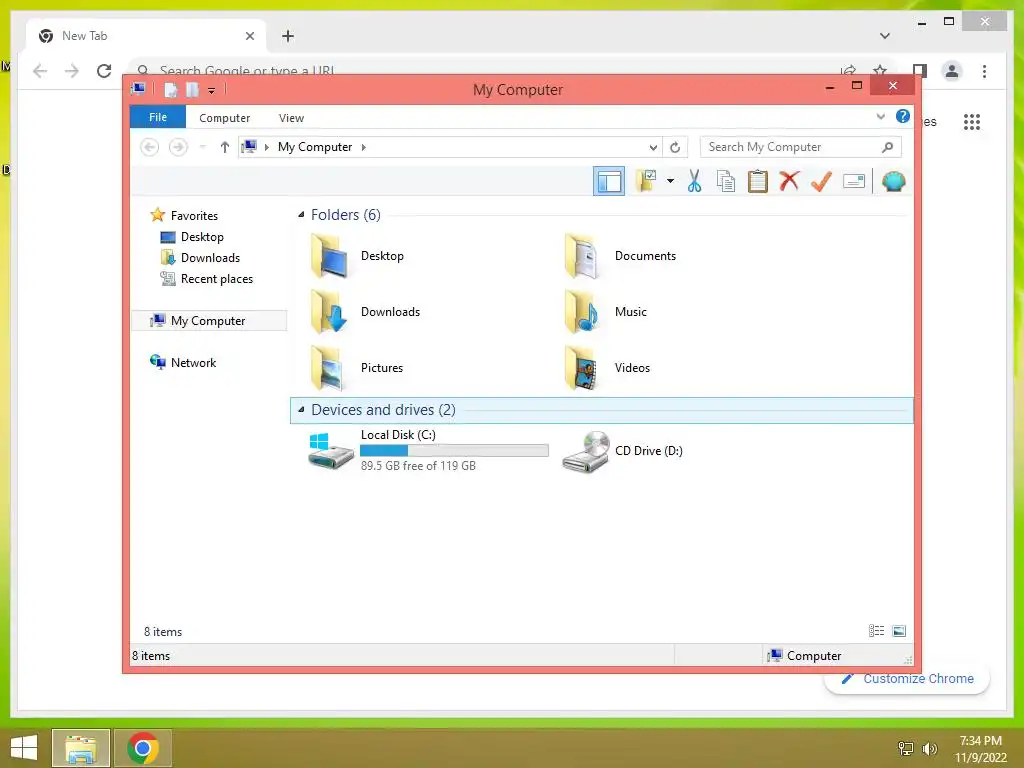Screen dimensions: 1024x768
Task: Collapse the Folders (6) group
Action: [301, 214]
